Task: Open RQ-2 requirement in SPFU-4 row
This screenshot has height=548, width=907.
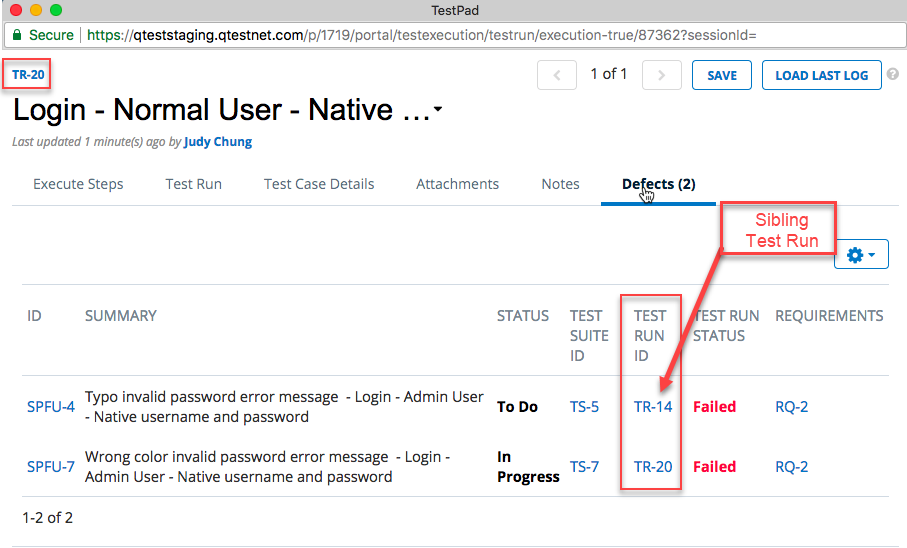Action: (791, 407)
